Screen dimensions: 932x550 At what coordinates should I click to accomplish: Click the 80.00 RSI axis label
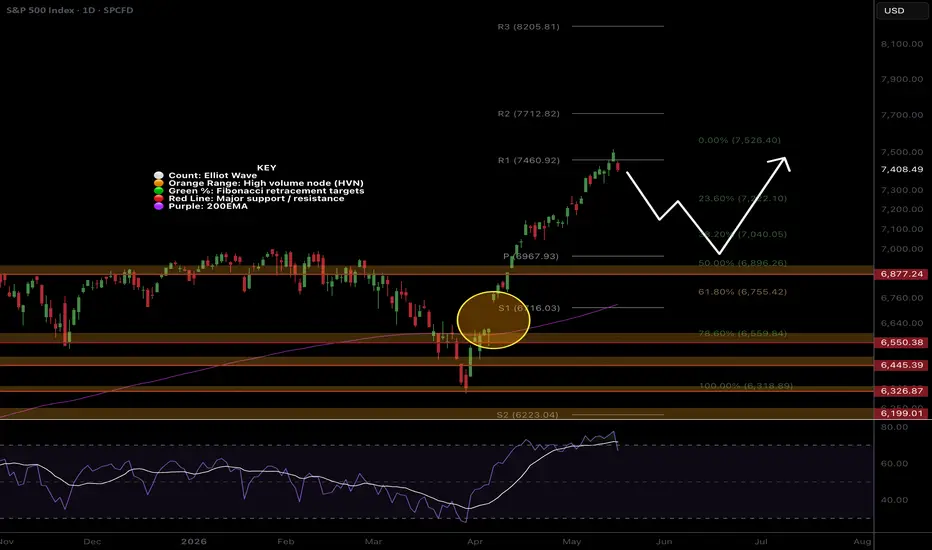[x=894, y=427]
